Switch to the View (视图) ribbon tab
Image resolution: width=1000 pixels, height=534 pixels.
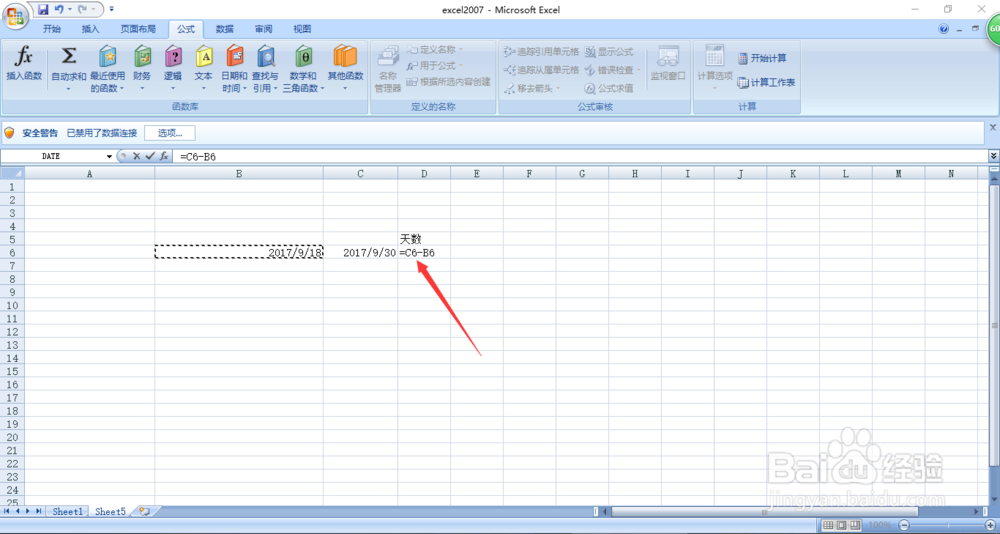[x=302, y=29]
